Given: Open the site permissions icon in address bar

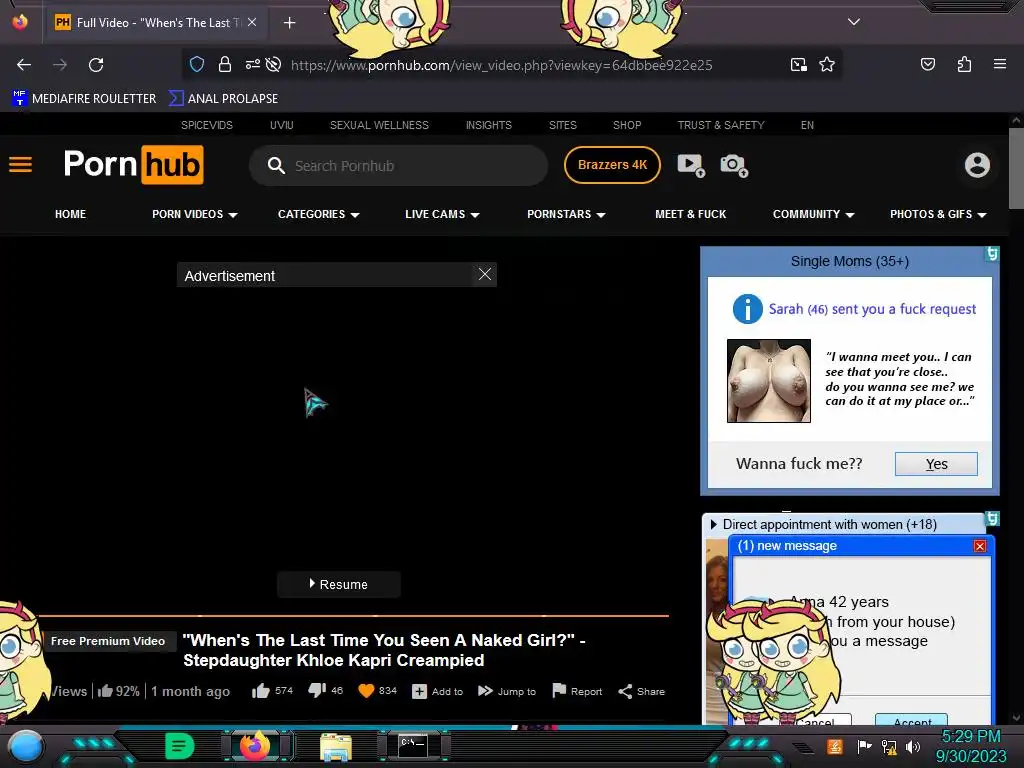Looking at the screenshot, I should coord(252,64).
